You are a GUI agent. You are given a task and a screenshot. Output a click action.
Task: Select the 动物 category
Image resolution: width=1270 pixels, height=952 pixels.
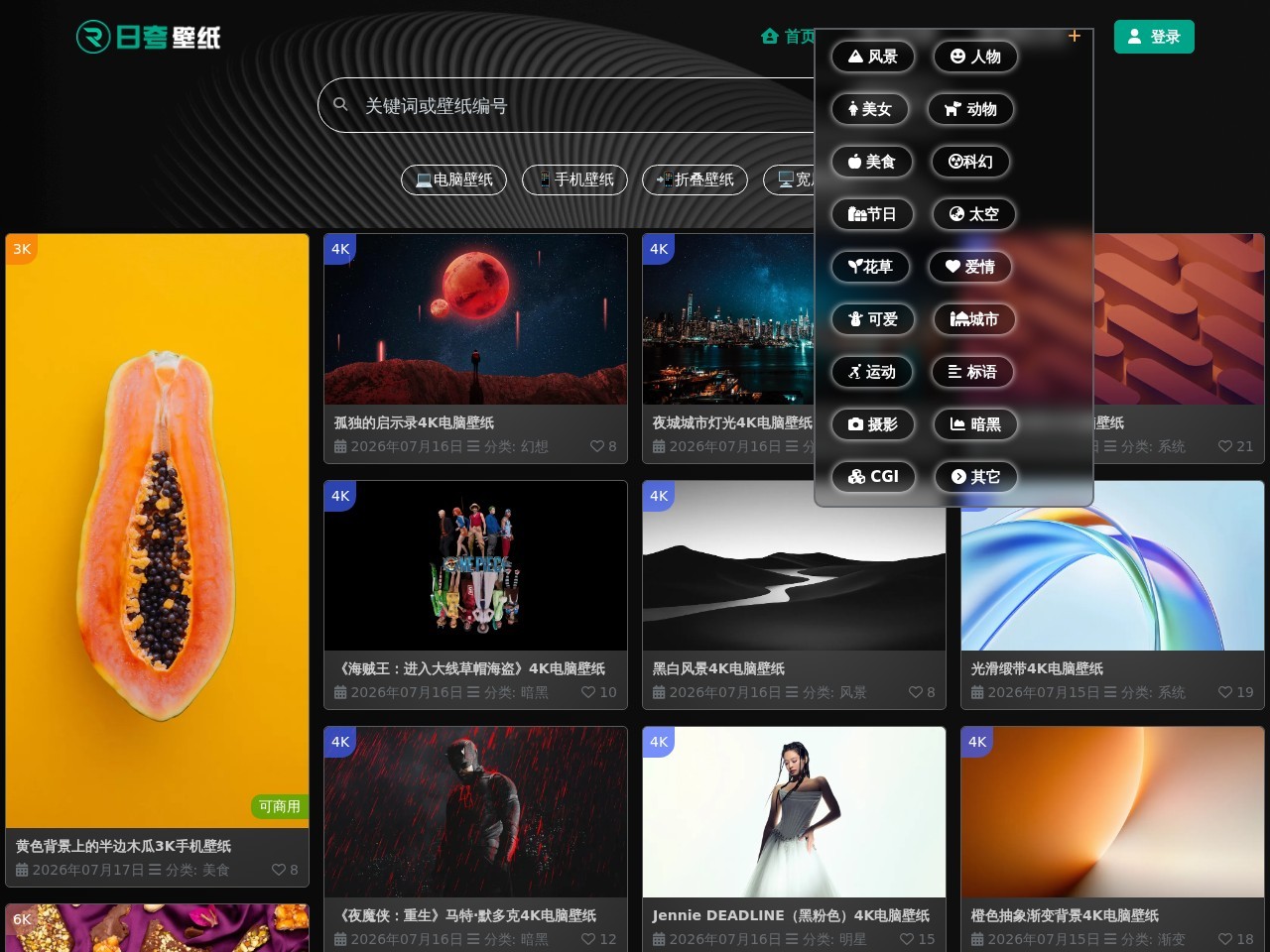point(970,109)
